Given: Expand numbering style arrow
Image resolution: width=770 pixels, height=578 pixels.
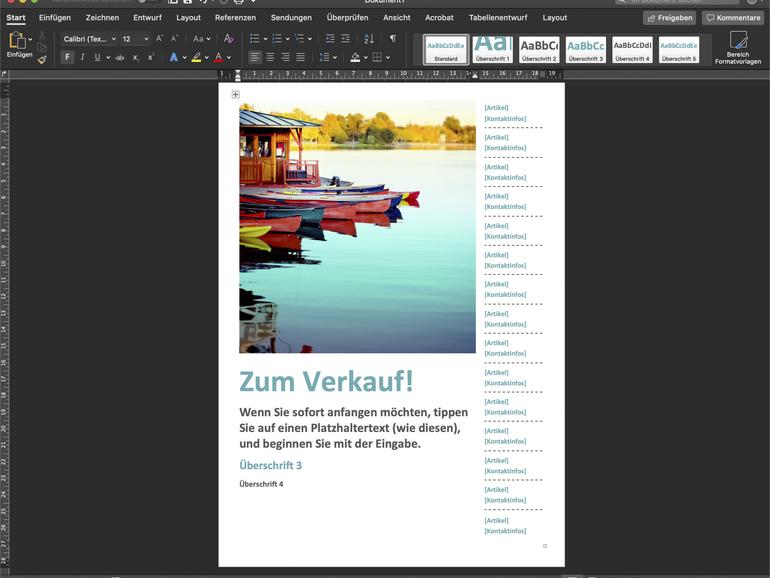Looking at the screenshot, I should tap(288, 39).
